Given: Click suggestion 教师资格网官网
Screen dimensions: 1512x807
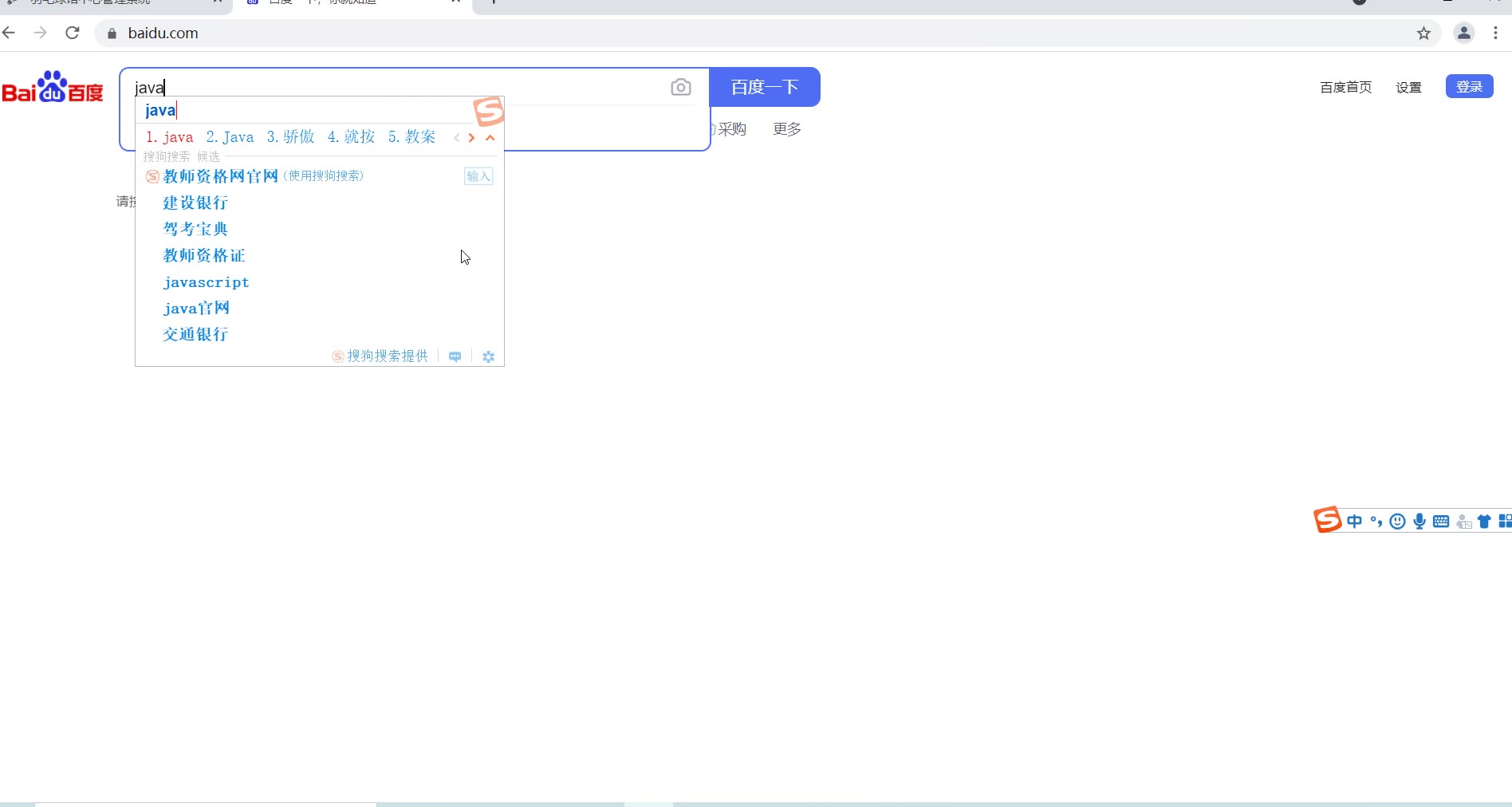Looking at the screenshot, I should [220, 176].
